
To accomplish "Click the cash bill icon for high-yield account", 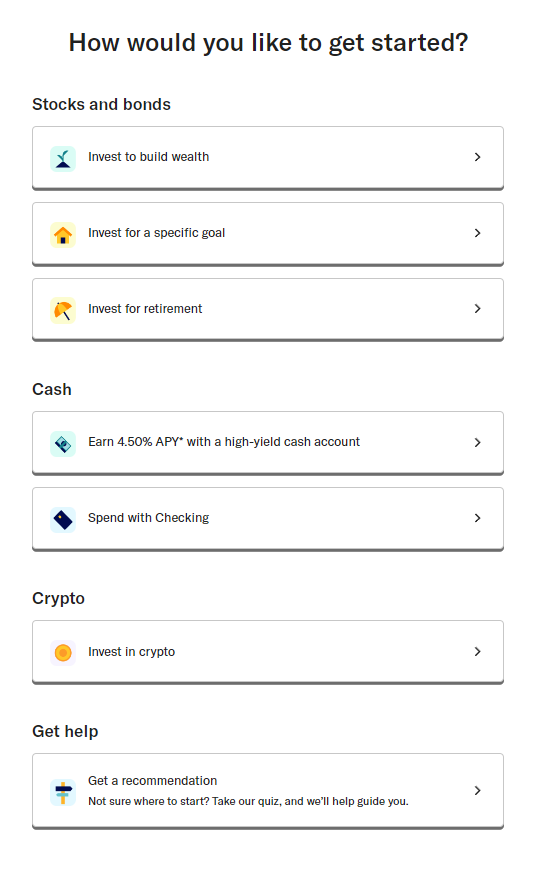I will [63, 443].
